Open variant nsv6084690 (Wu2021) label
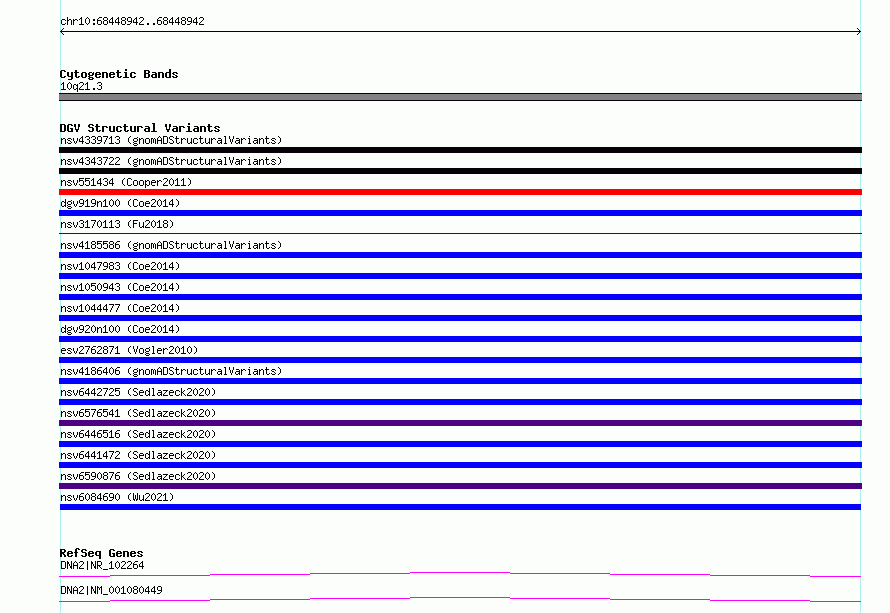 point(117,497)
